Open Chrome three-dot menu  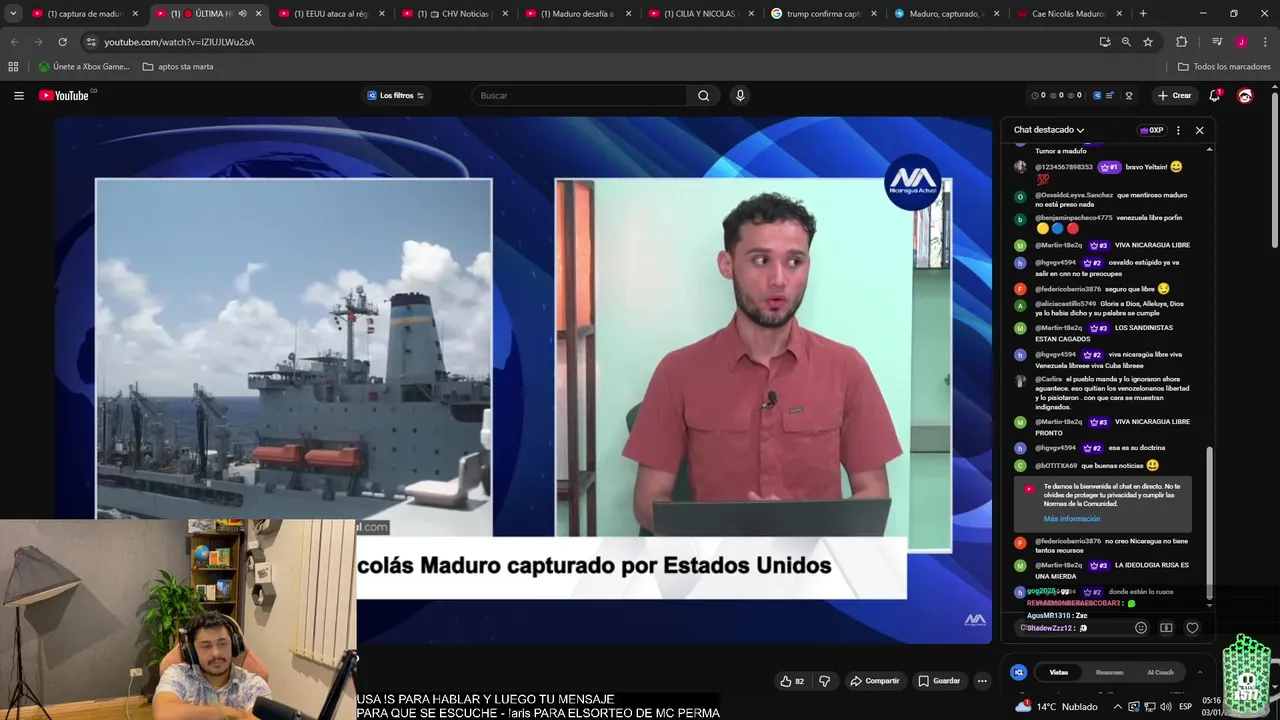[x=1265, y=42]
